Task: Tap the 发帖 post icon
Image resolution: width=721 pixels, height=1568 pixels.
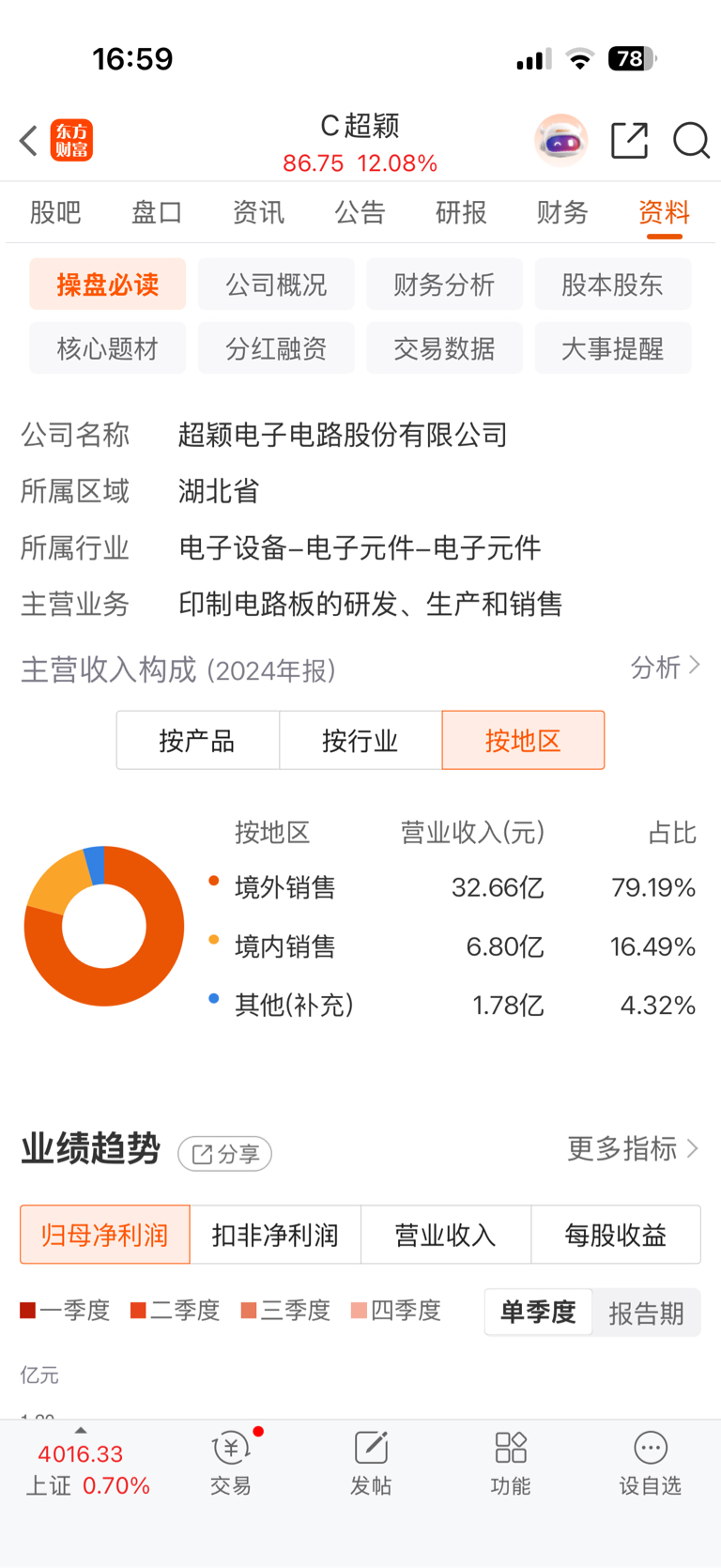Action: (371, 1462)
